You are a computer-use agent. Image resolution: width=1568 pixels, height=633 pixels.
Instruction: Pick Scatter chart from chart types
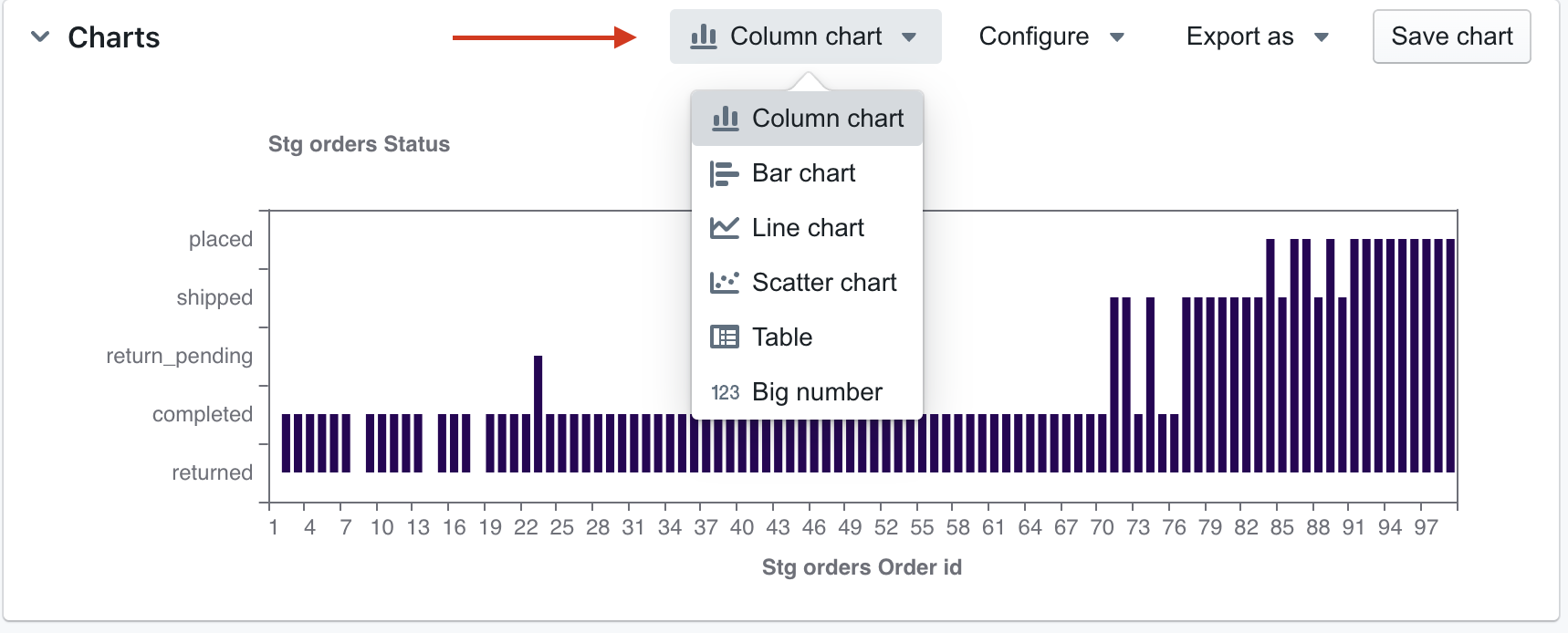[x=824, y=283]
